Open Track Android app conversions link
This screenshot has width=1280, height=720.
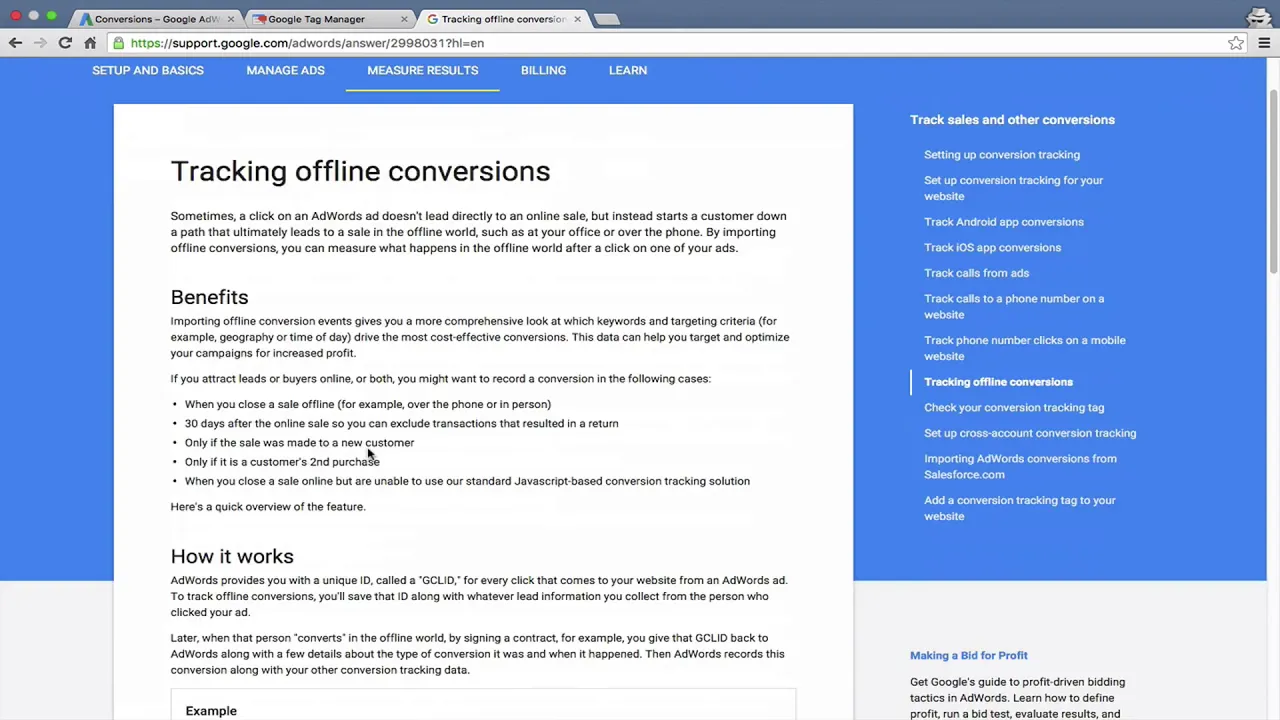point(1004,222)
